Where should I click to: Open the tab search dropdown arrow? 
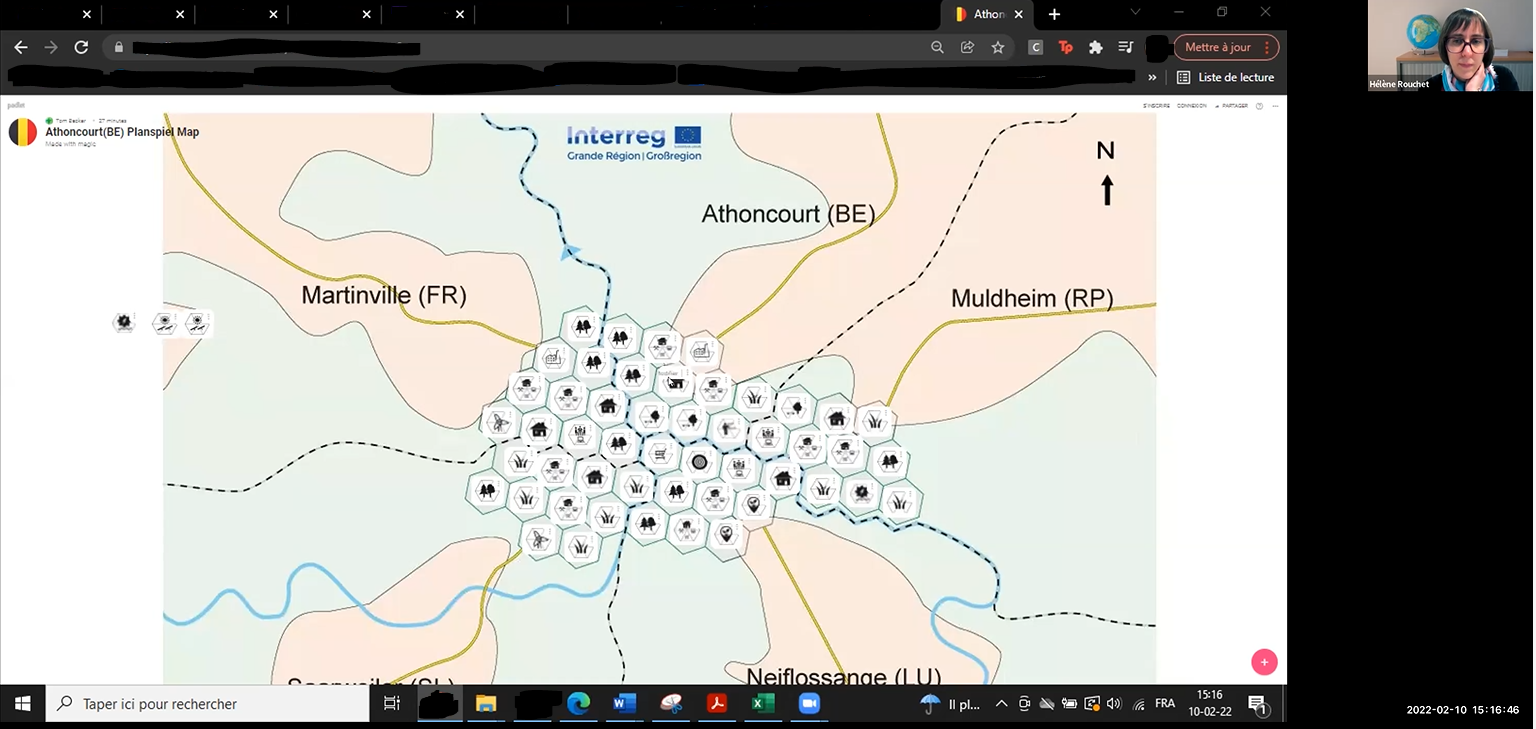[1135, 13]
